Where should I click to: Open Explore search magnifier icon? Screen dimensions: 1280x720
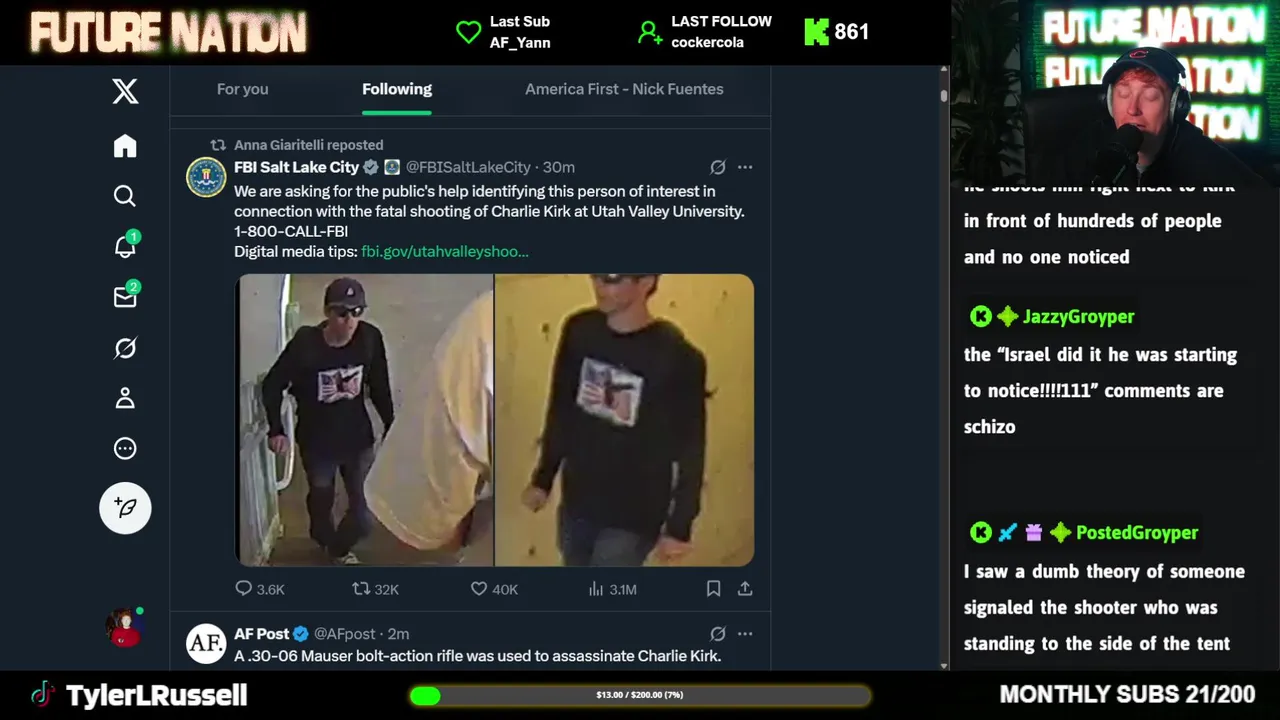point(125,196)
